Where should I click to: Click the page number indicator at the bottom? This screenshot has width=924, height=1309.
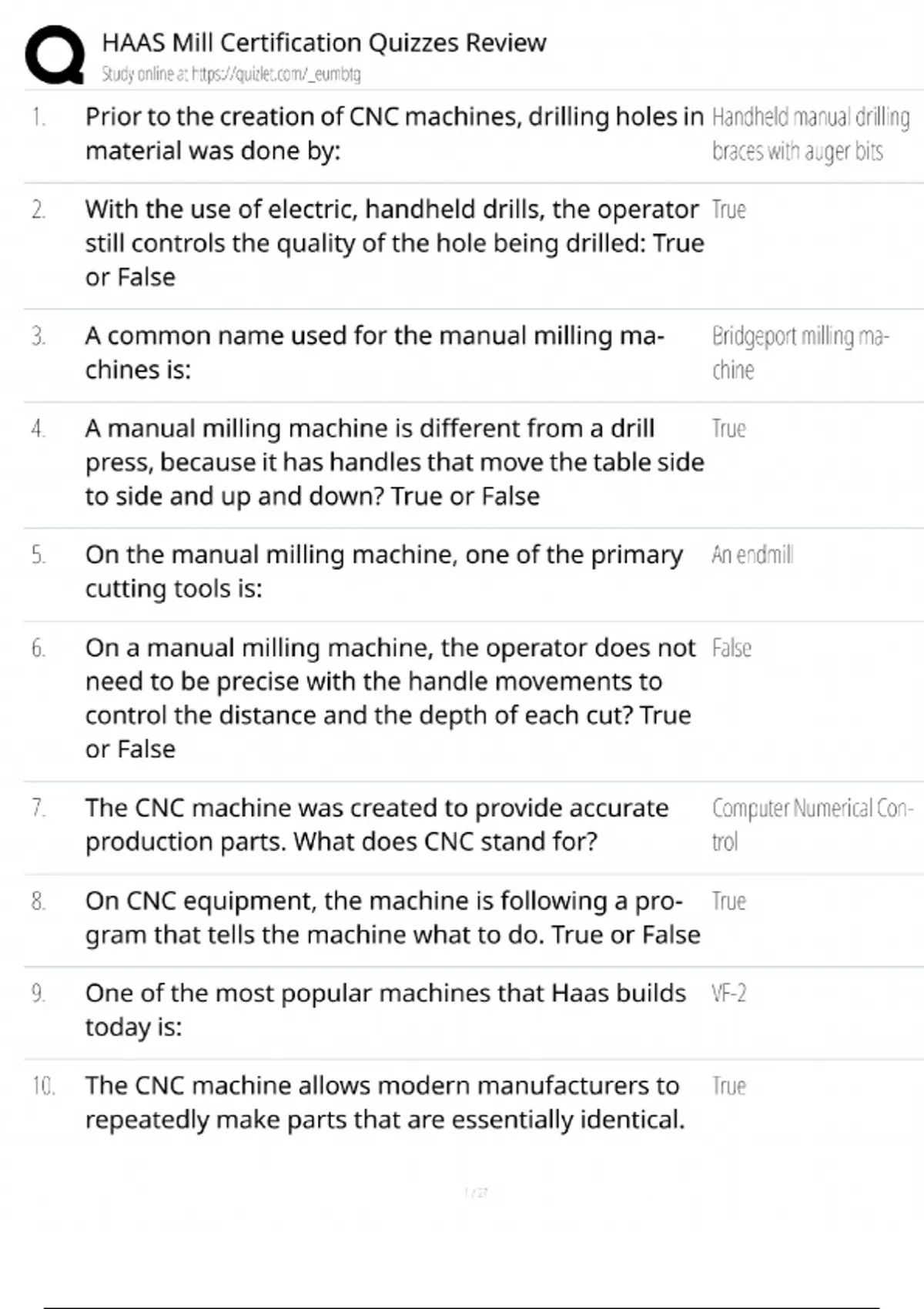point(476,1193)
